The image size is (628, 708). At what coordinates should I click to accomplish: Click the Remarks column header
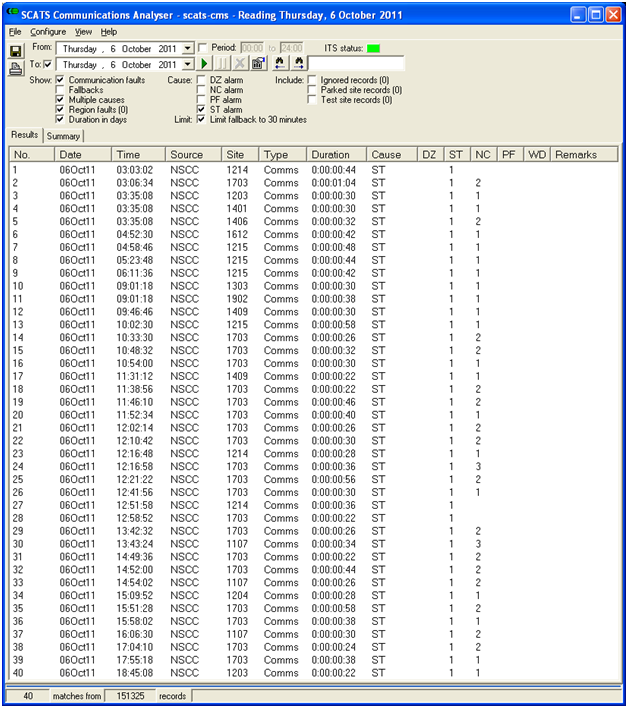(584, 155)
